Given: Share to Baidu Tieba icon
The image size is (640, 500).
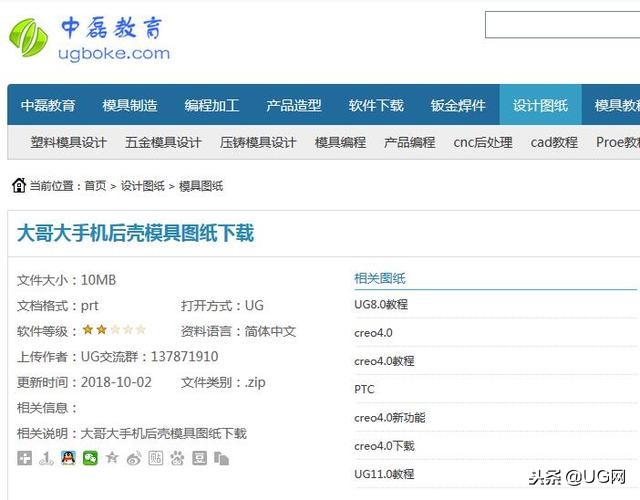Looking at the screenshot, I should click(156, 458).
